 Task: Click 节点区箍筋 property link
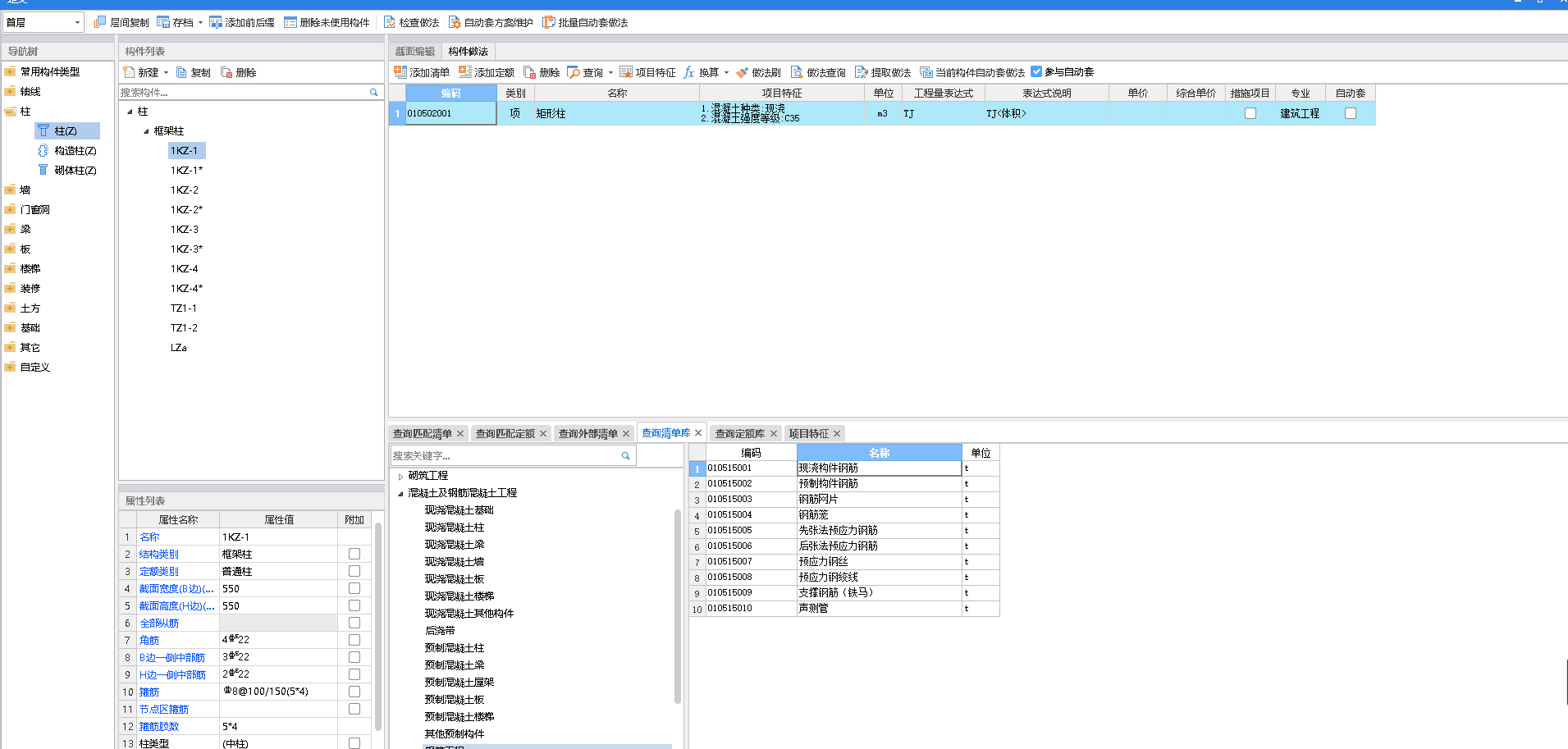164,710
